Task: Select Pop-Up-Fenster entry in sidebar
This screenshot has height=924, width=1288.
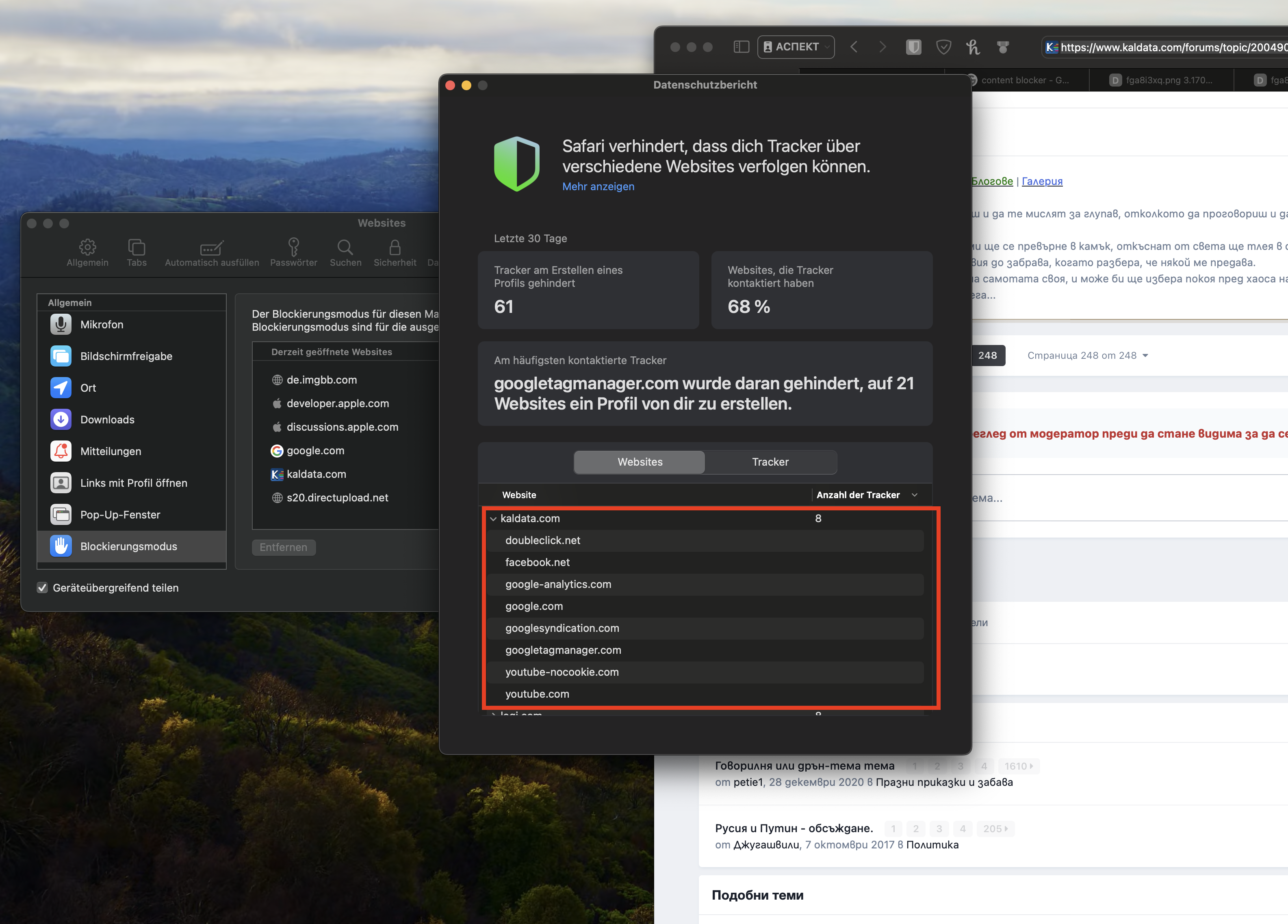Action: 132,514
